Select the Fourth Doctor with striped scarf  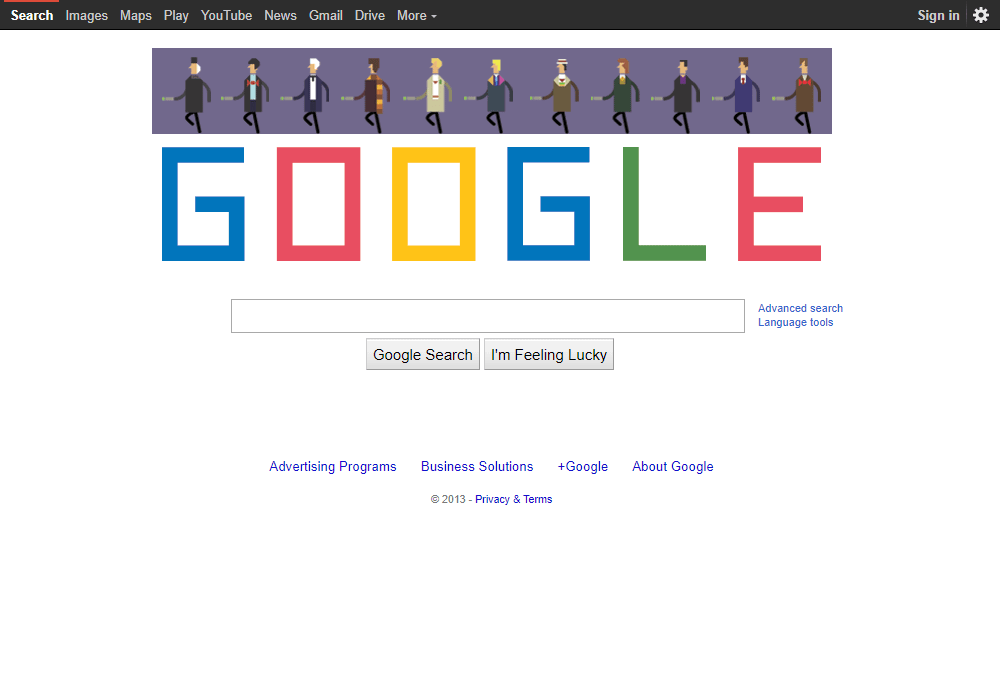(370, 95)
